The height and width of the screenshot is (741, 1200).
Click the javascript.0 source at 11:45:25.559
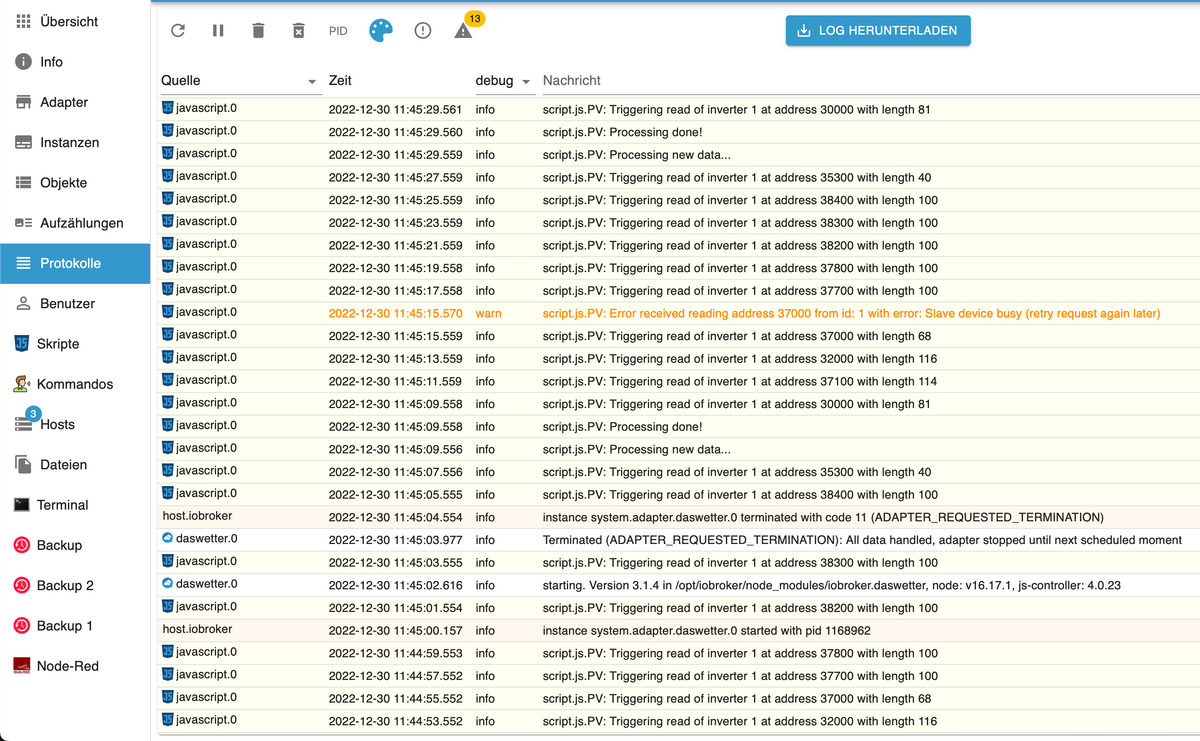(x=200, y=199)
